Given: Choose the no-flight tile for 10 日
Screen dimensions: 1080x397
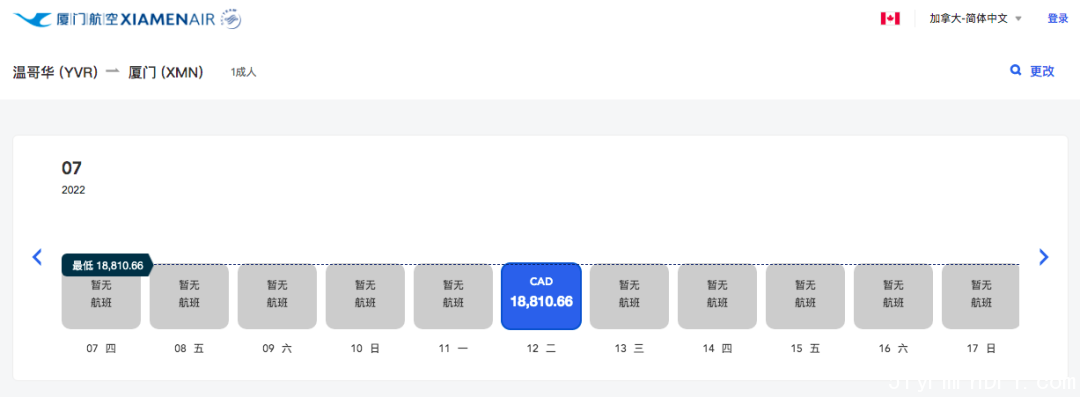Looking at the screenshot, I should tap(365, 296).
